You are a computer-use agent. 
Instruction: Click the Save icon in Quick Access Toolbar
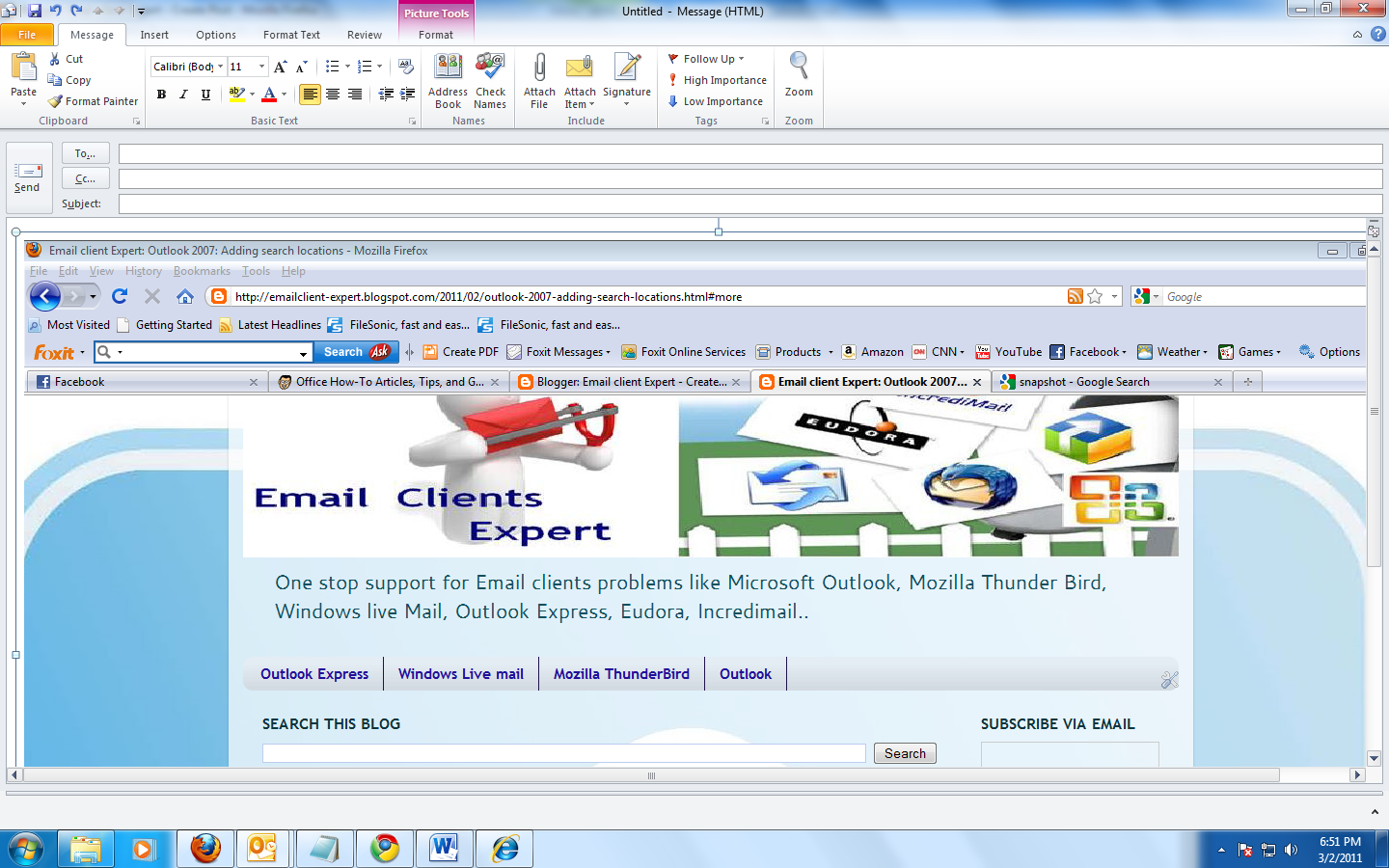(35, 11)
